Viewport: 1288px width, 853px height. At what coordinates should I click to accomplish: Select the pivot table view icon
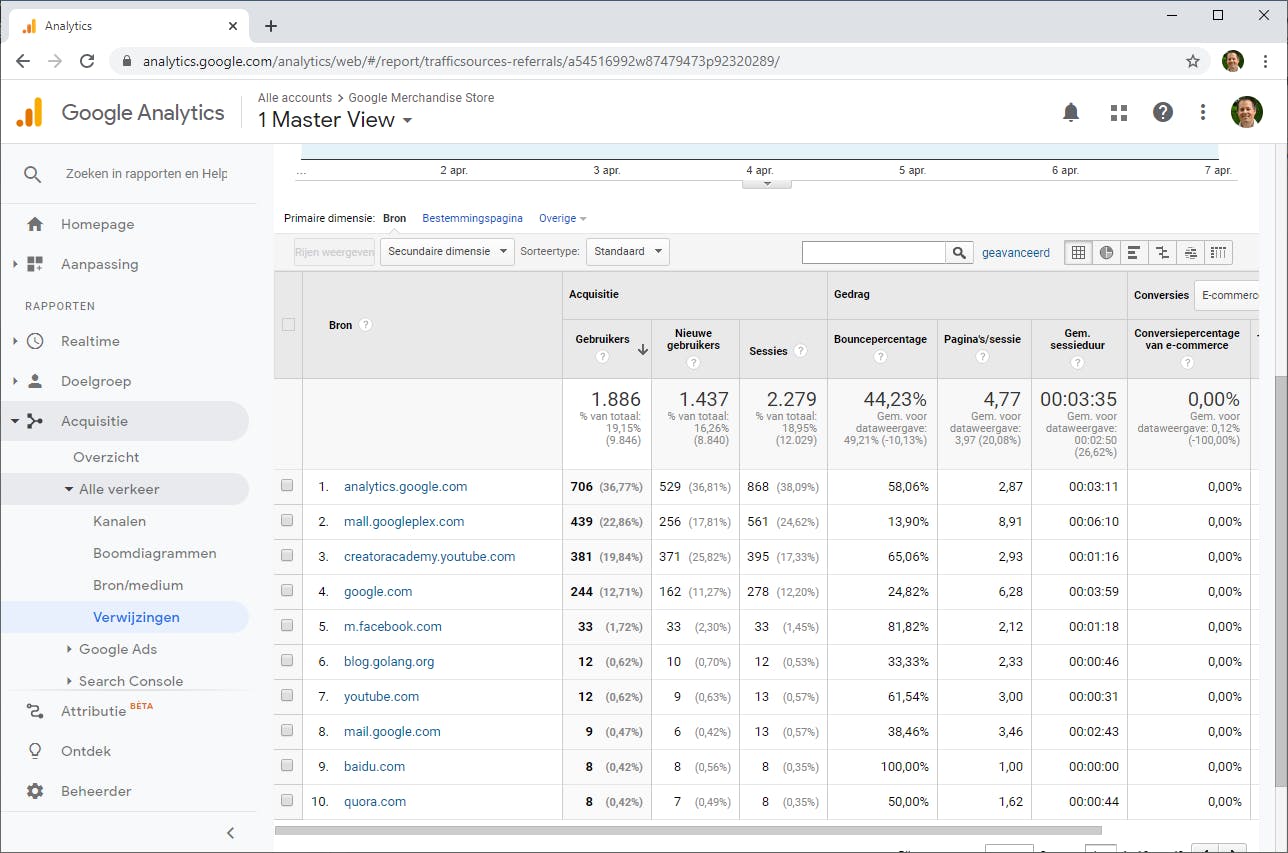pos(1218,253)
